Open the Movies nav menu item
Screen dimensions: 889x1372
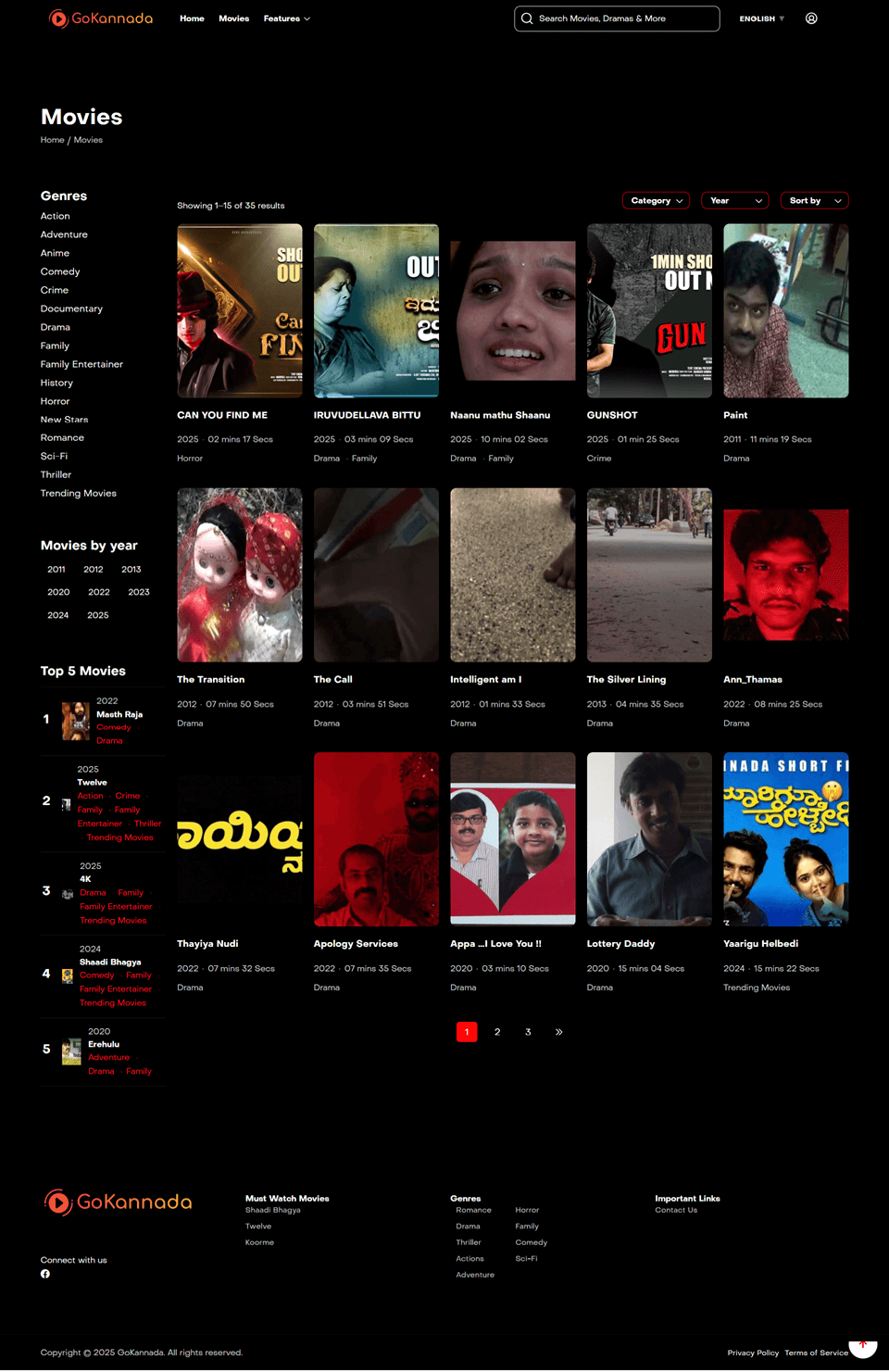(x=233, y=19)
